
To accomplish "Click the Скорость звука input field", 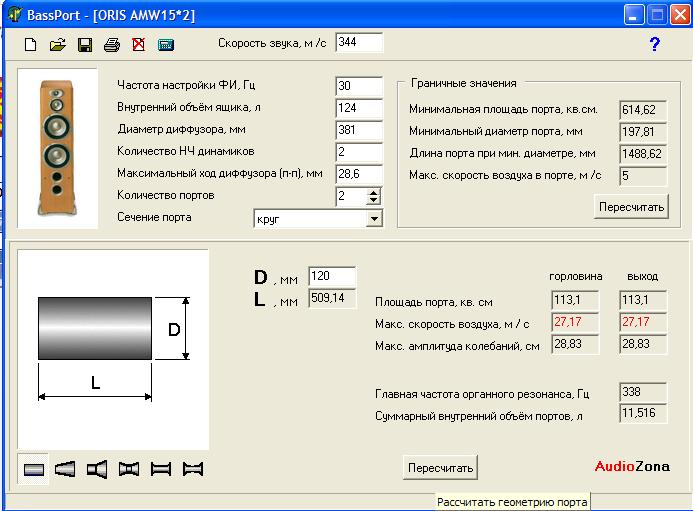I will click(x=359, y=42).
